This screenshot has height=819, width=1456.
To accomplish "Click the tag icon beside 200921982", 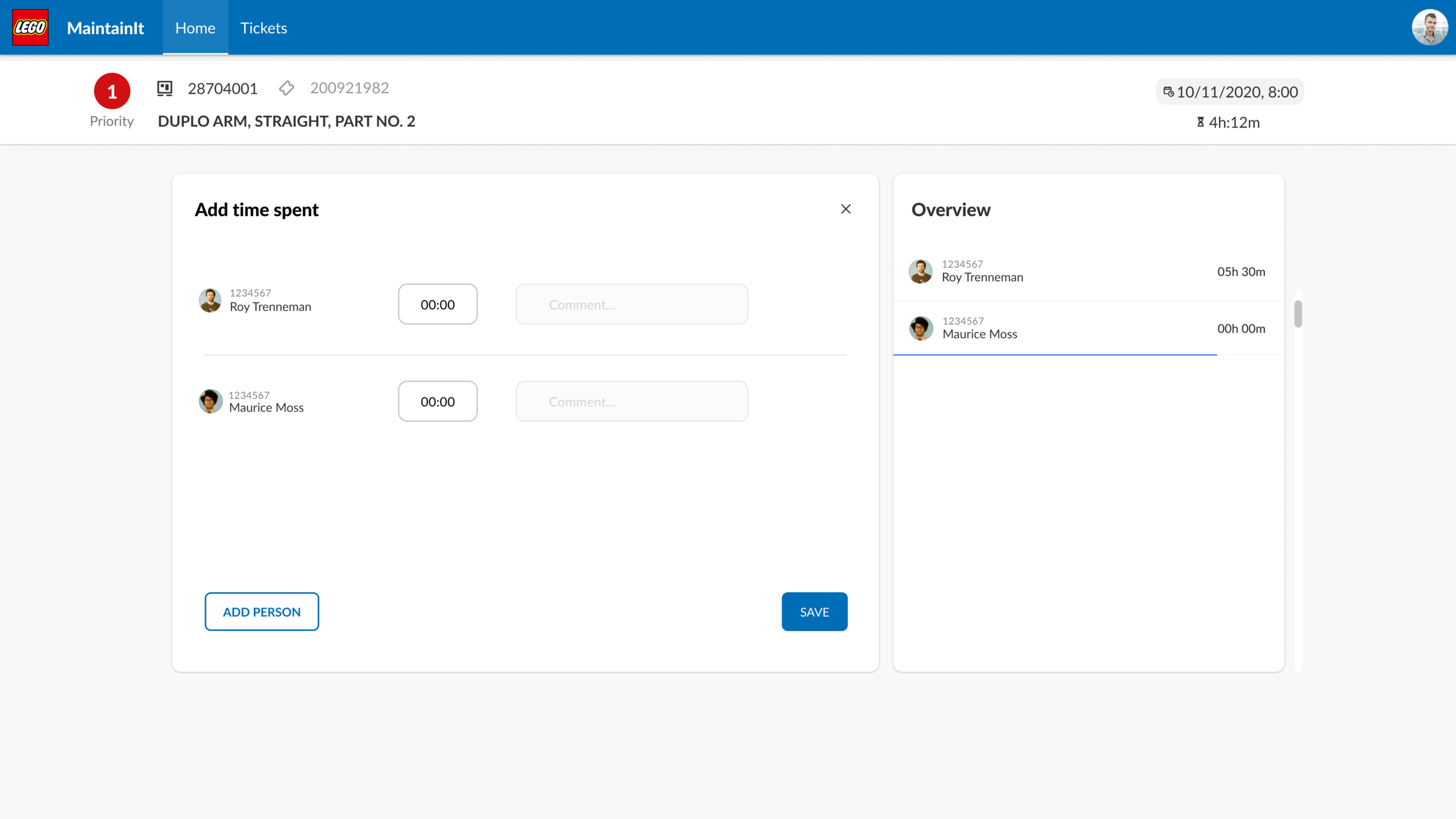I will tap(287, 88).
